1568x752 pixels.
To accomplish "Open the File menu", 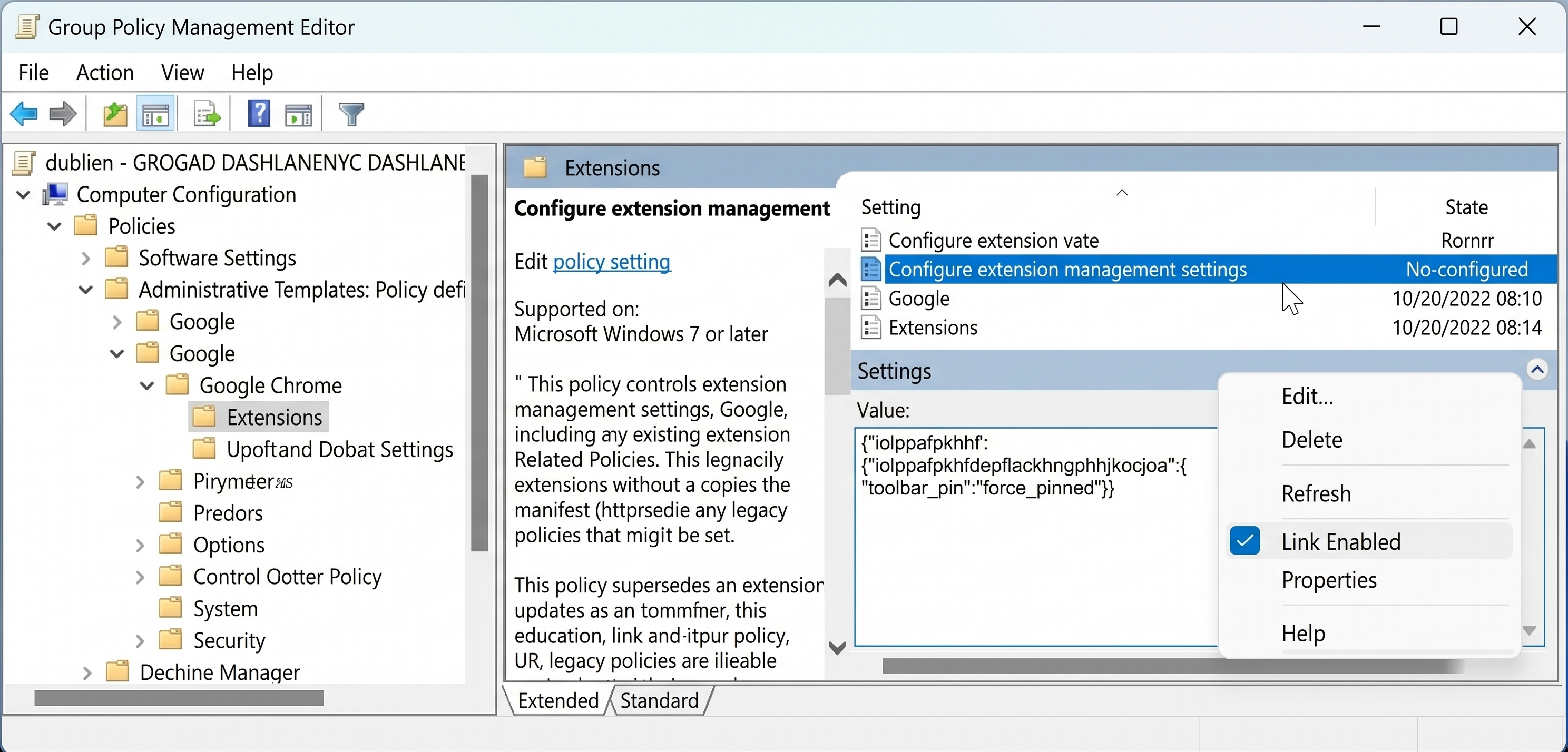I will pyautogui.click(x=34, y=72).
